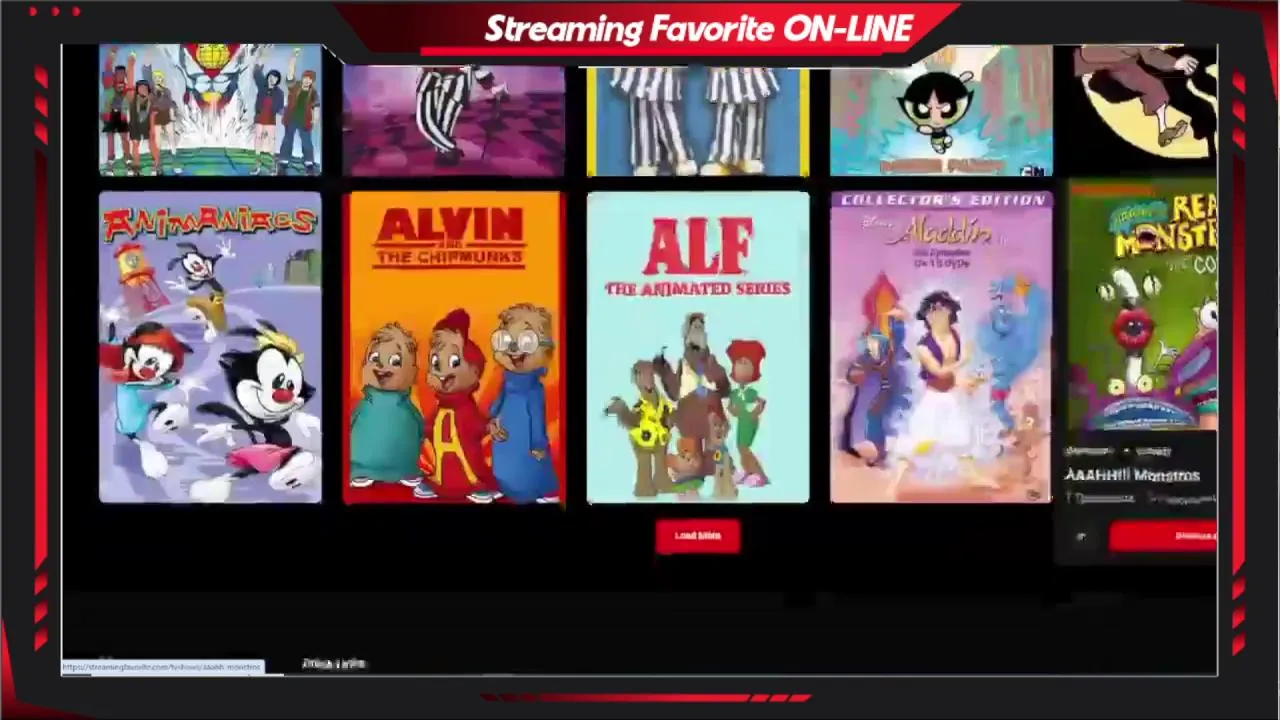Open the blue-background striped-suit poster
Viewport: 1280px width, 720px height.
(x=698, y=122)
